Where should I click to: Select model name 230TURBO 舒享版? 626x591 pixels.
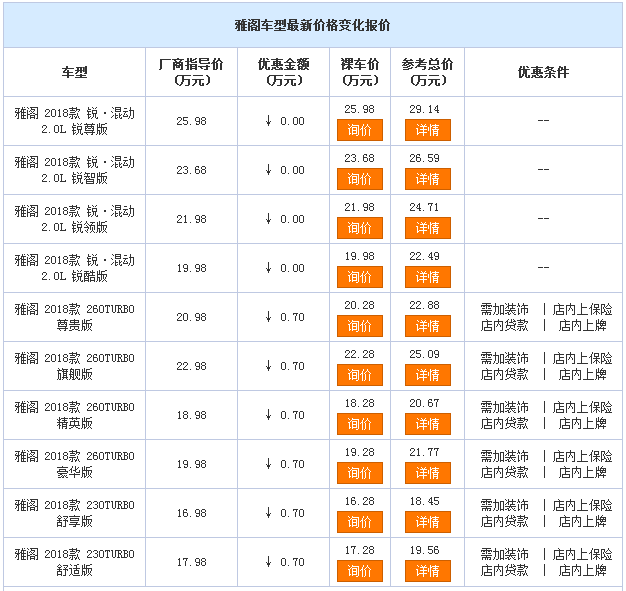(x=75, y=513)
